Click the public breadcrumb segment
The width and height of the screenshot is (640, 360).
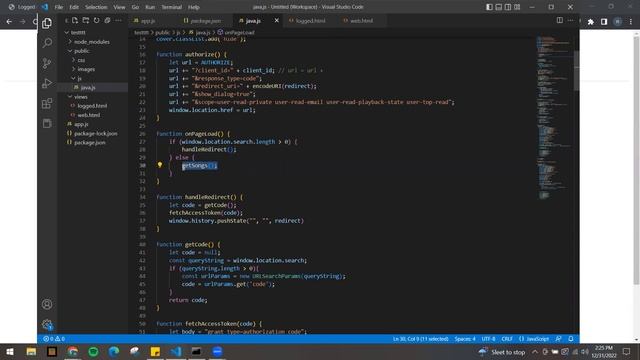click(162, 32)
